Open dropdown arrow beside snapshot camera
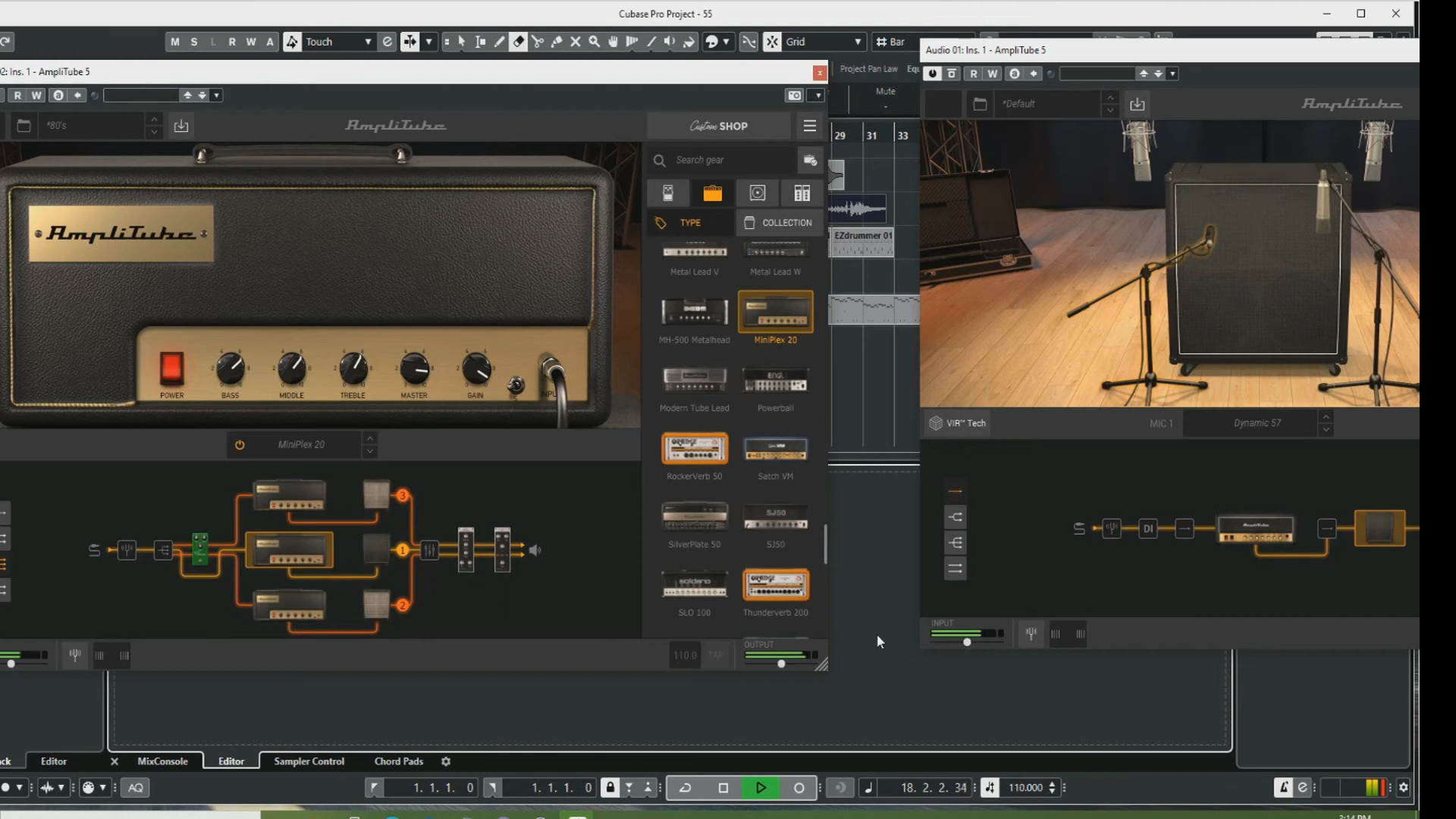The height and width of the screenshot is (819, 1456). pyautogui.click(x=817, y=96)
